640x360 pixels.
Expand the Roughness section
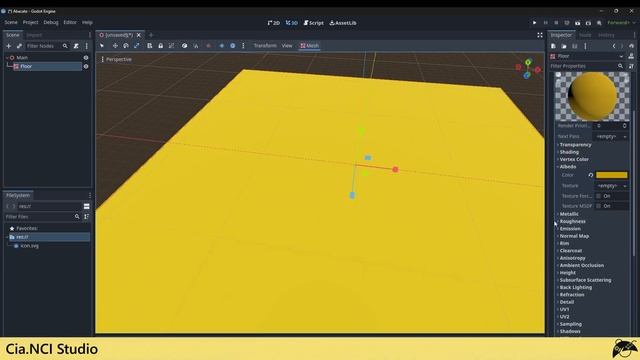pyautogui.click(x=572, y=221)
